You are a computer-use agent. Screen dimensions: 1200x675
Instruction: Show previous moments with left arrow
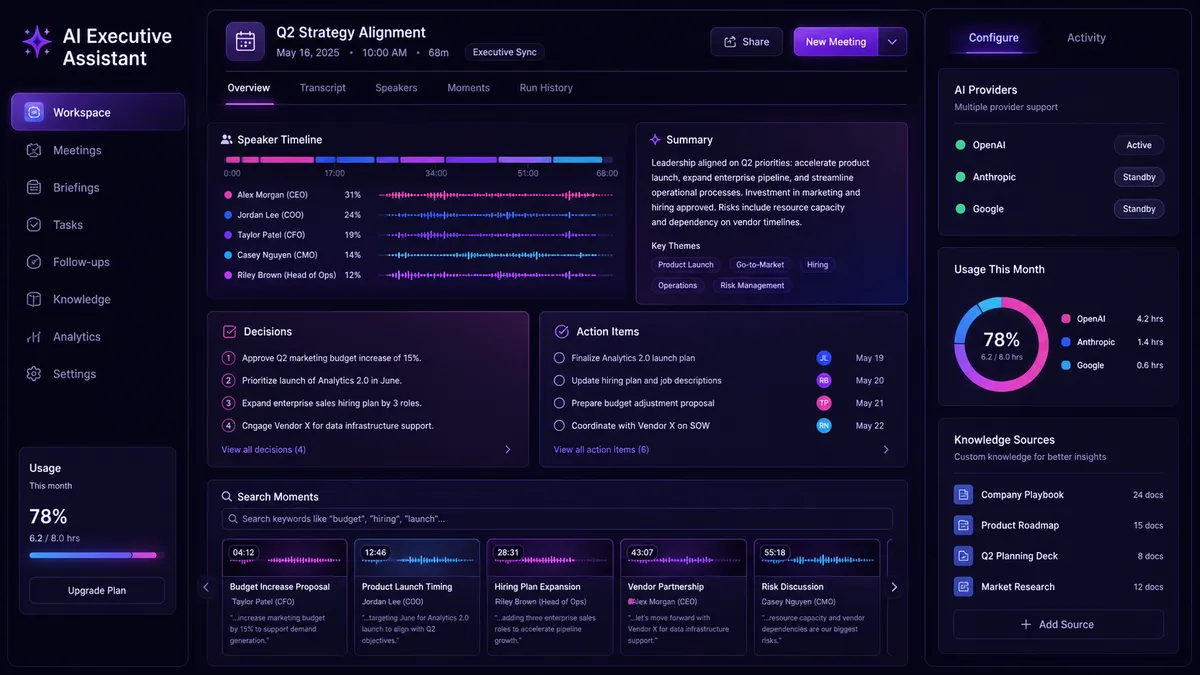click(x=206, y=587)
